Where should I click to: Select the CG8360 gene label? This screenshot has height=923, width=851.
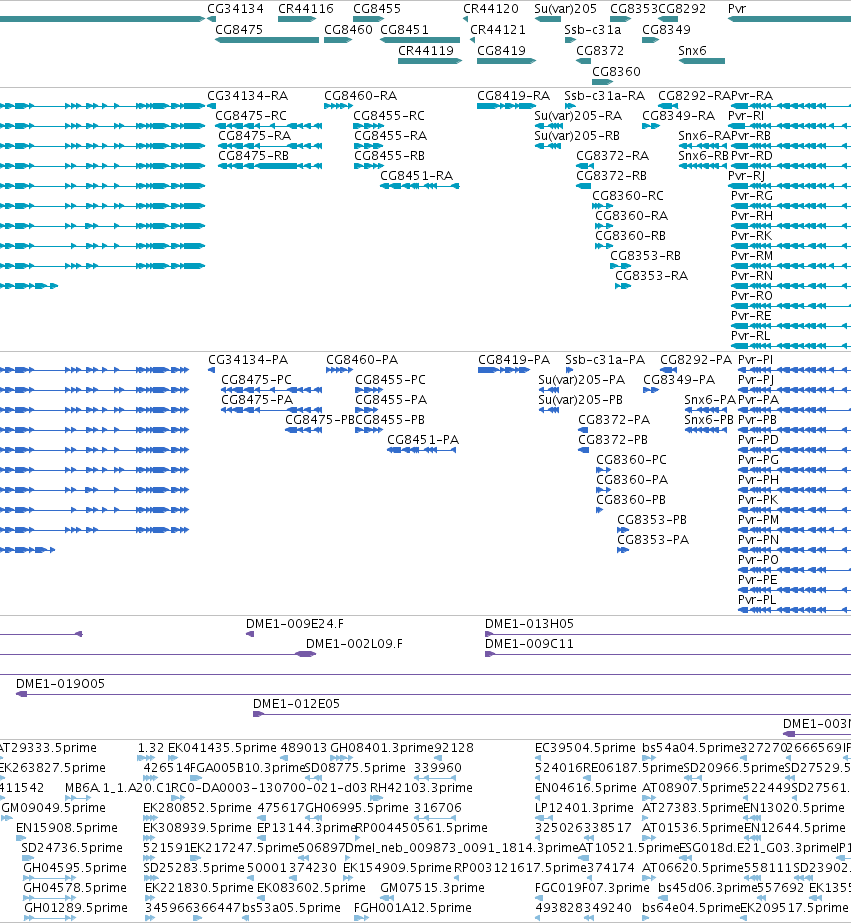coord(616,71)
